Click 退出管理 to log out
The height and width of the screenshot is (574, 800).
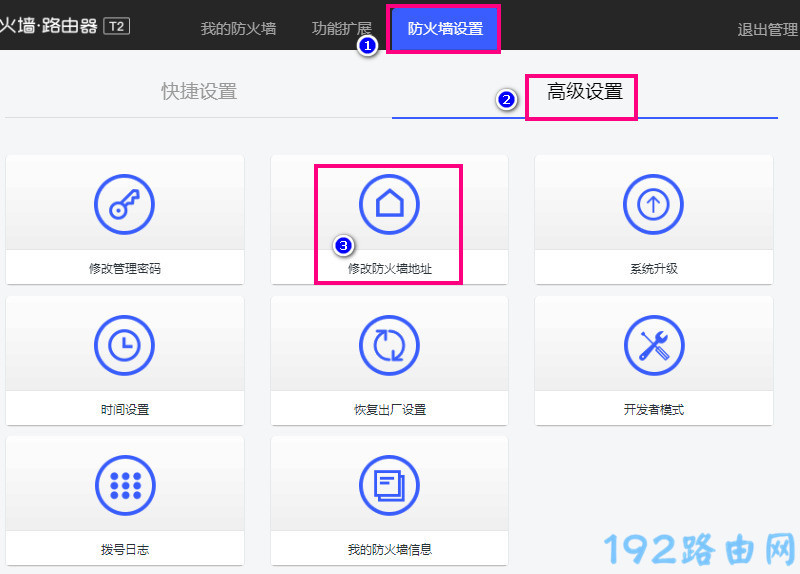click(x=767, y=30)
